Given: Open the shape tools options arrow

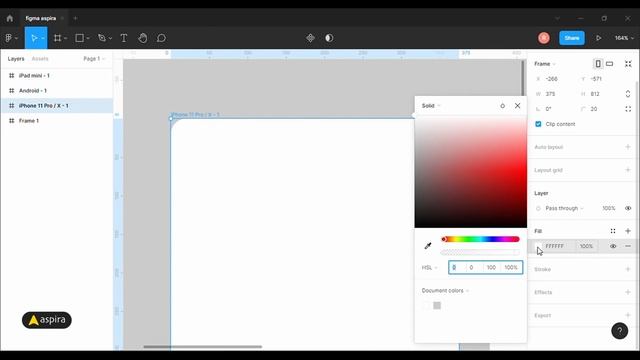Looking at the screenshot, I should (x=88, y=38).
